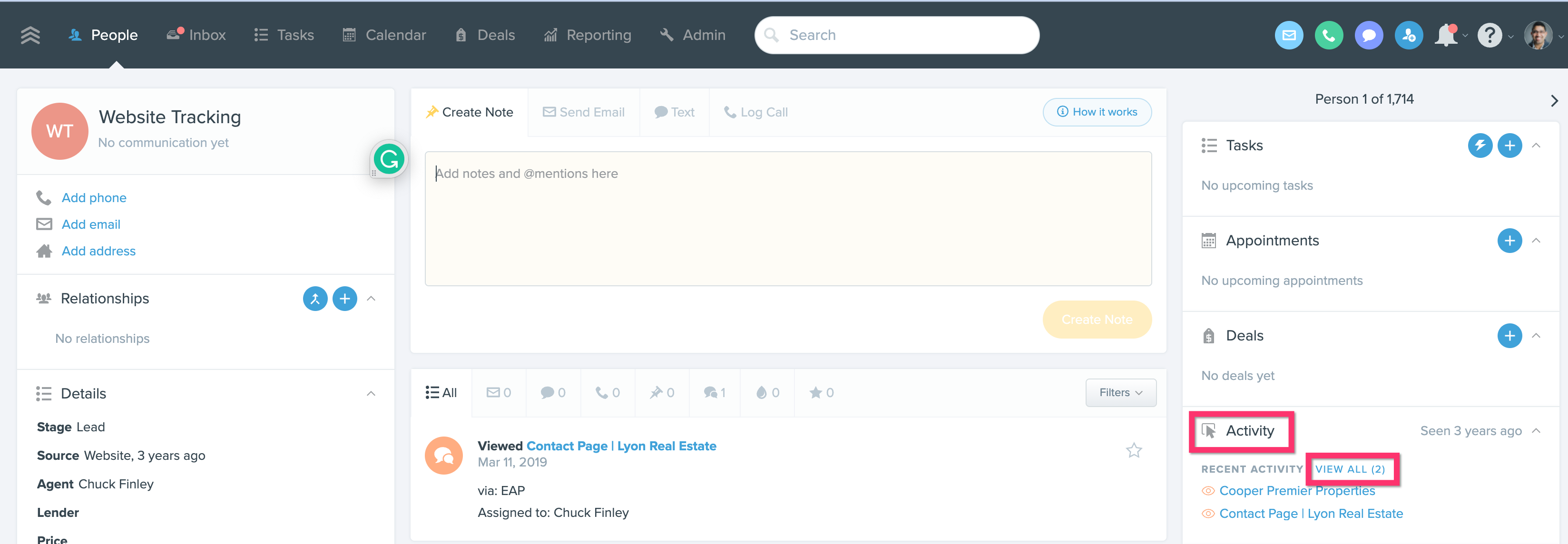Collapse the Tasks panel
The image size is (1568, 544).
pos(1536,146)
